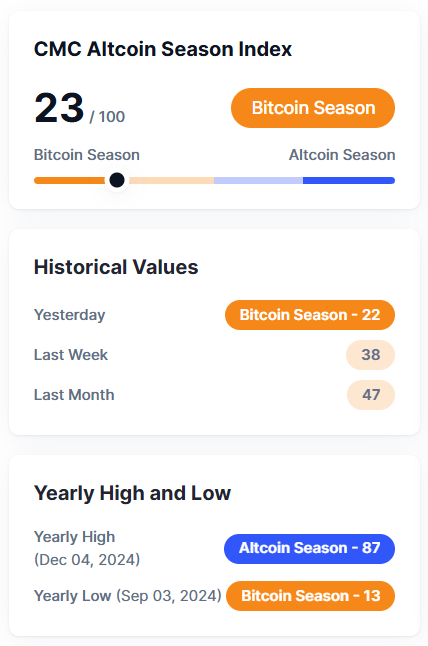
Task: Click the Yearly Low (Sep 03, 2024) label
Action: (x=128, y=596)
